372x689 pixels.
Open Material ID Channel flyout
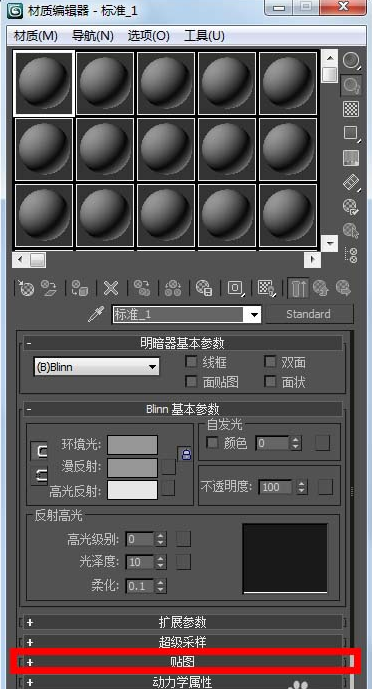(235, 288)
